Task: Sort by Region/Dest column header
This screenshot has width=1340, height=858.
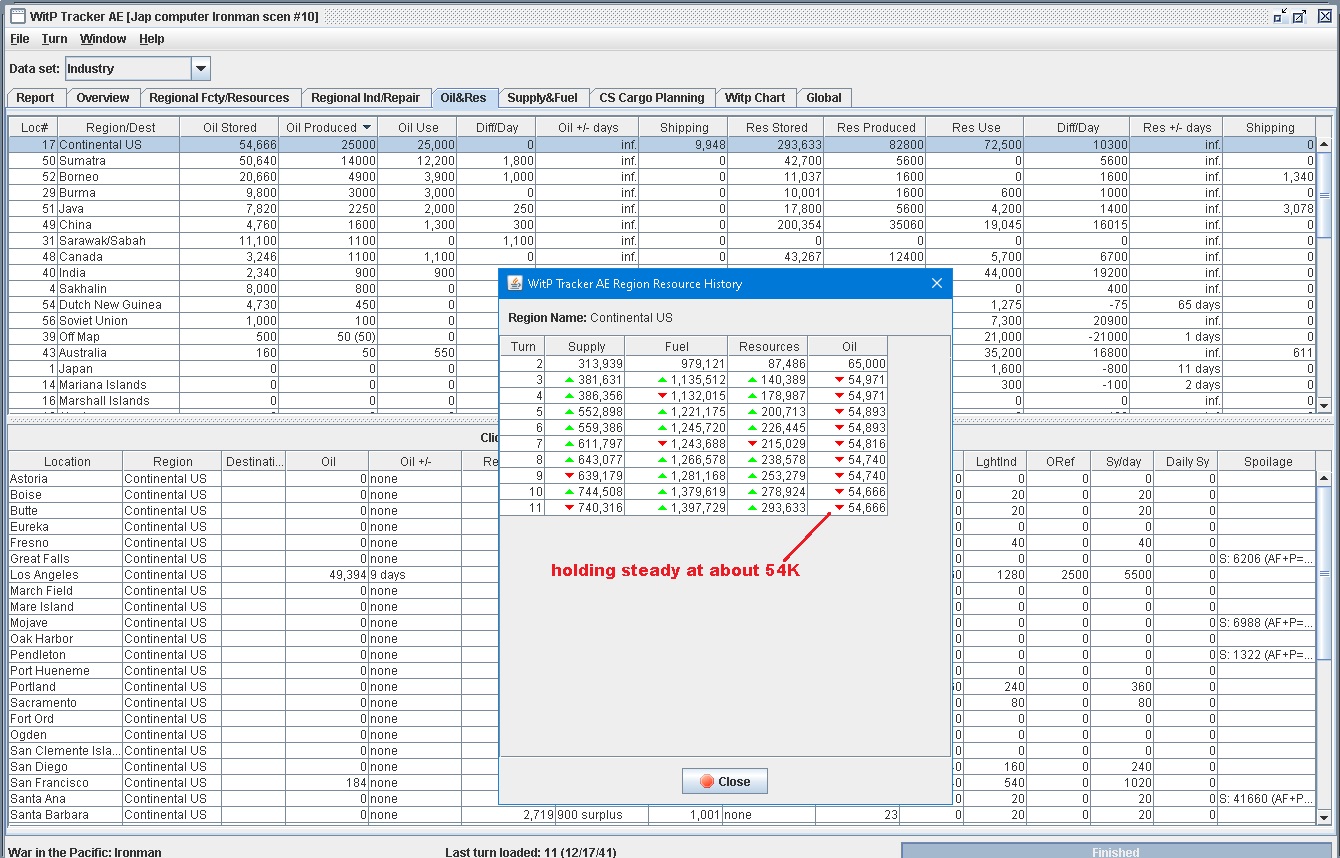Action: 120,127
